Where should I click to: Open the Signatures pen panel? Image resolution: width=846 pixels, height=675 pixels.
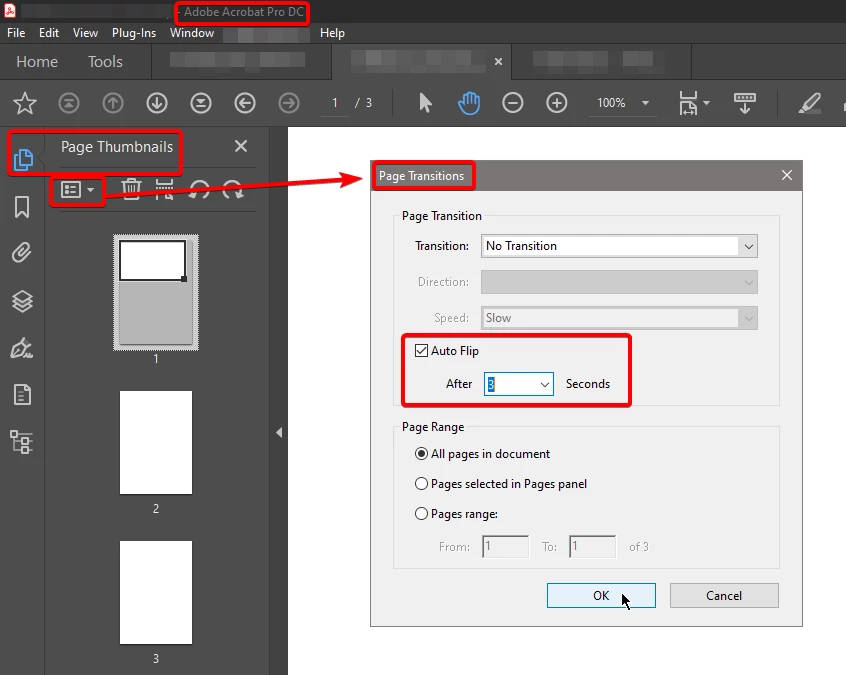point(22,348)
